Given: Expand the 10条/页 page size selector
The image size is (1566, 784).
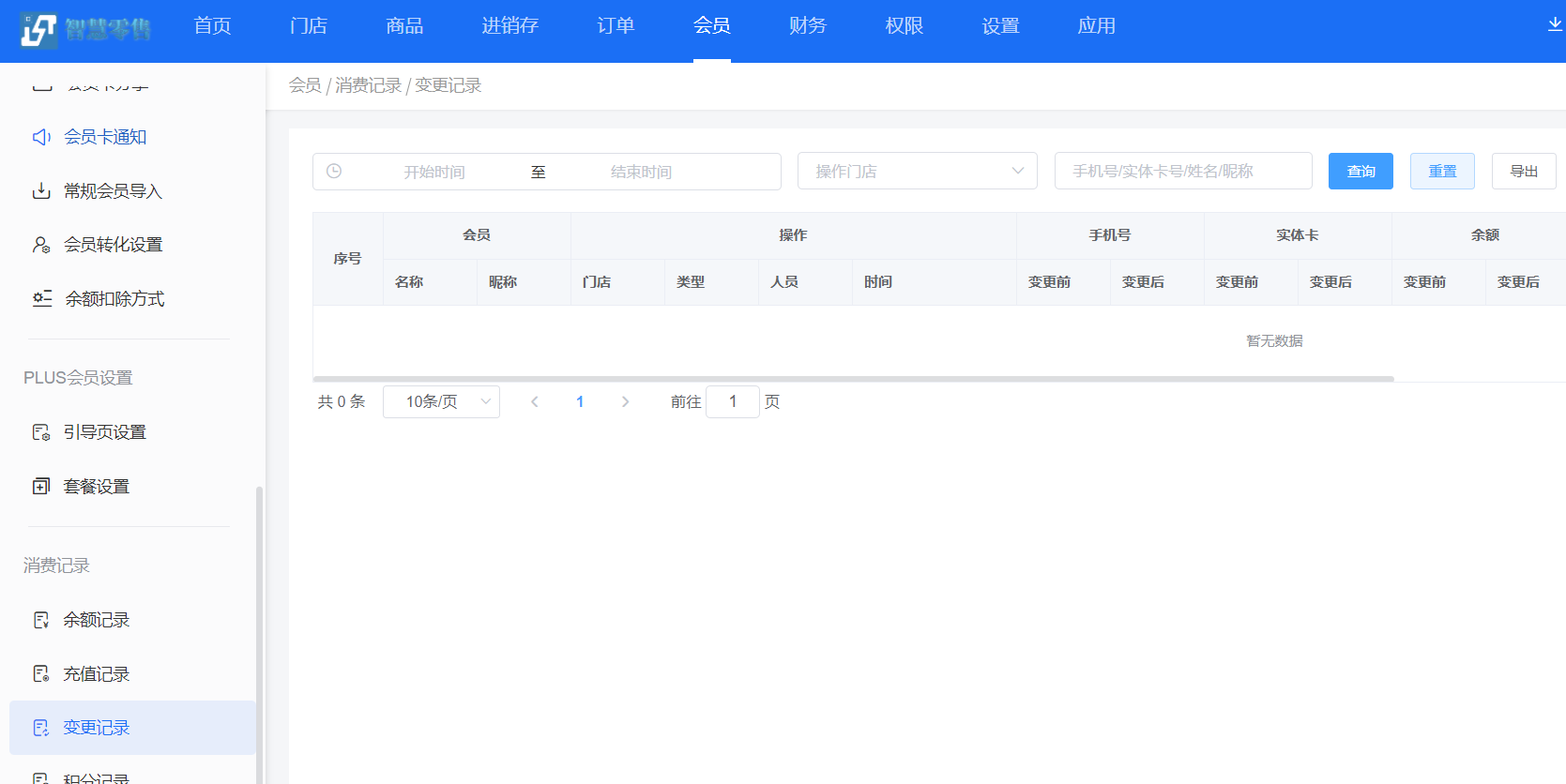Looking at the screenshot, I should tap(441, 401).
